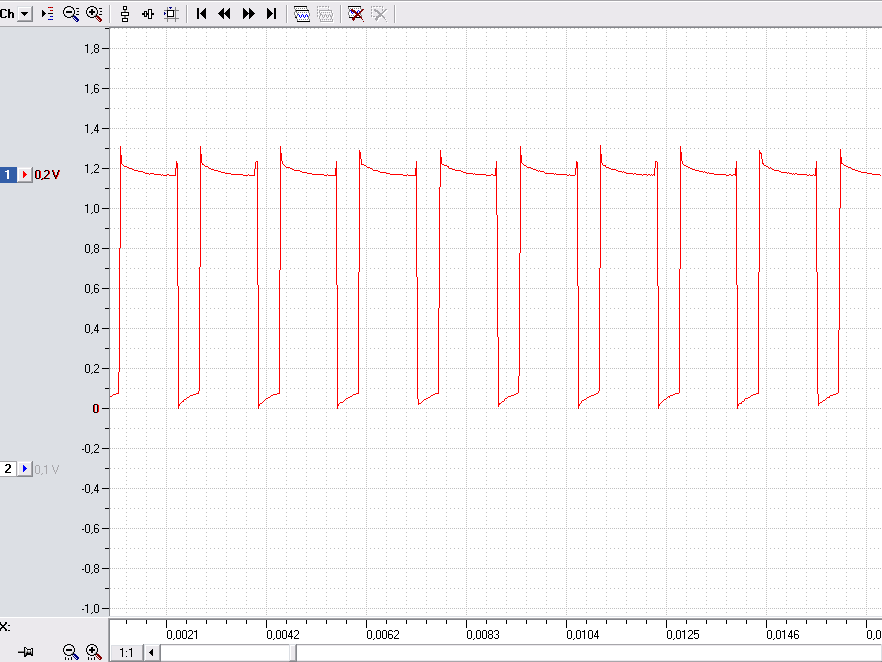Click the Ch label in the toolbar
The height and width of the screenshot is (662, 882).
[7, 14]
